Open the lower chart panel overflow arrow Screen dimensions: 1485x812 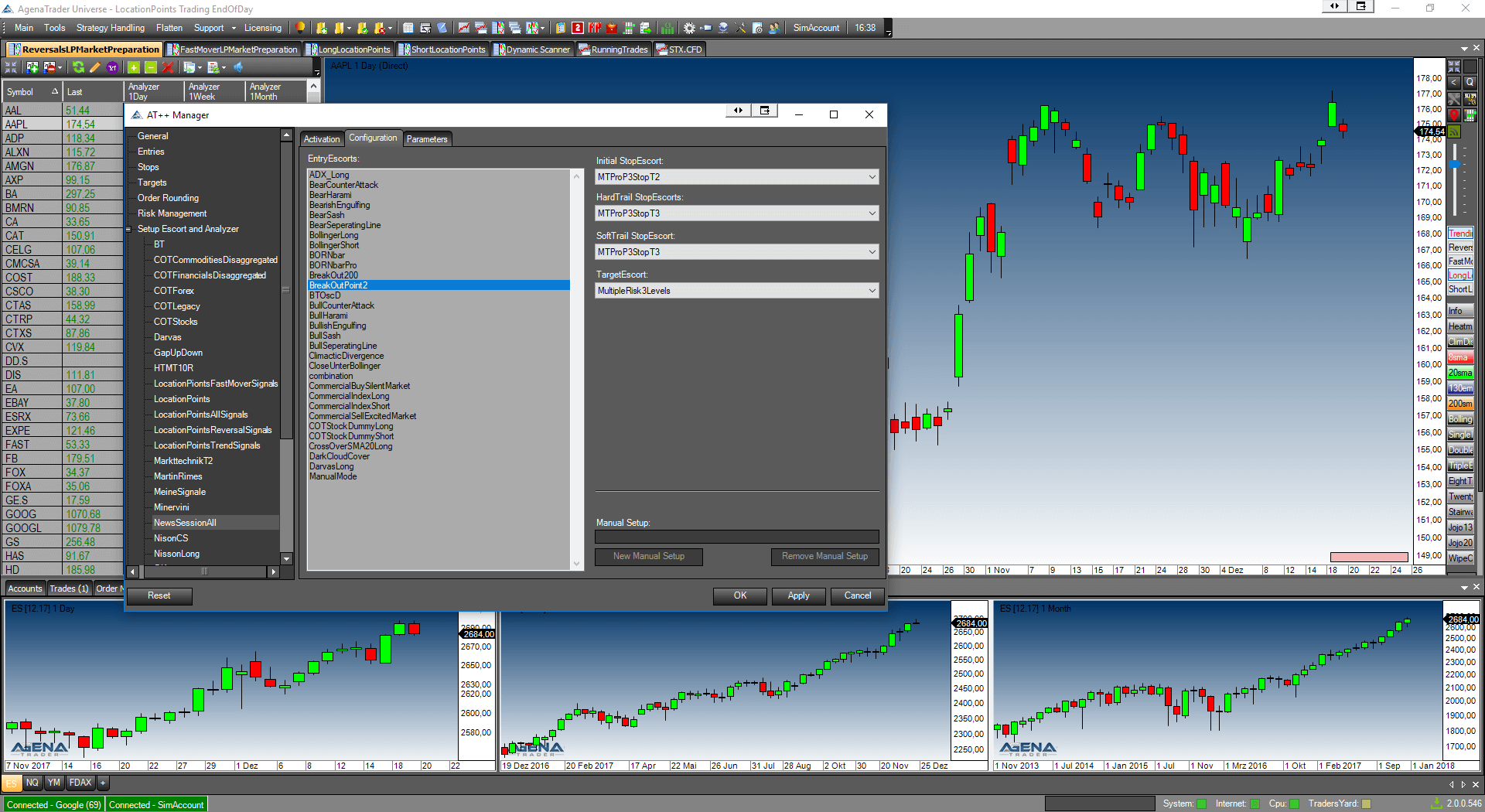[1464, 588]
